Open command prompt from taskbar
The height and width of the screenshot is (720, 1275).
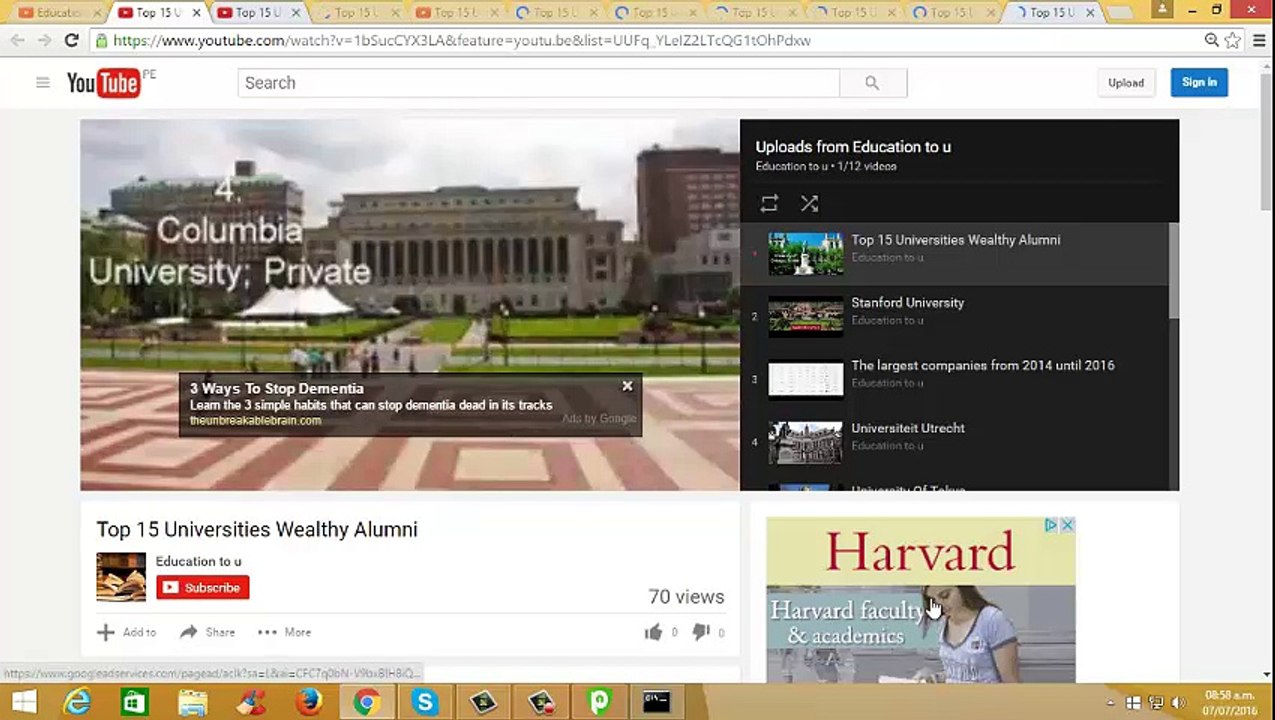656,702
